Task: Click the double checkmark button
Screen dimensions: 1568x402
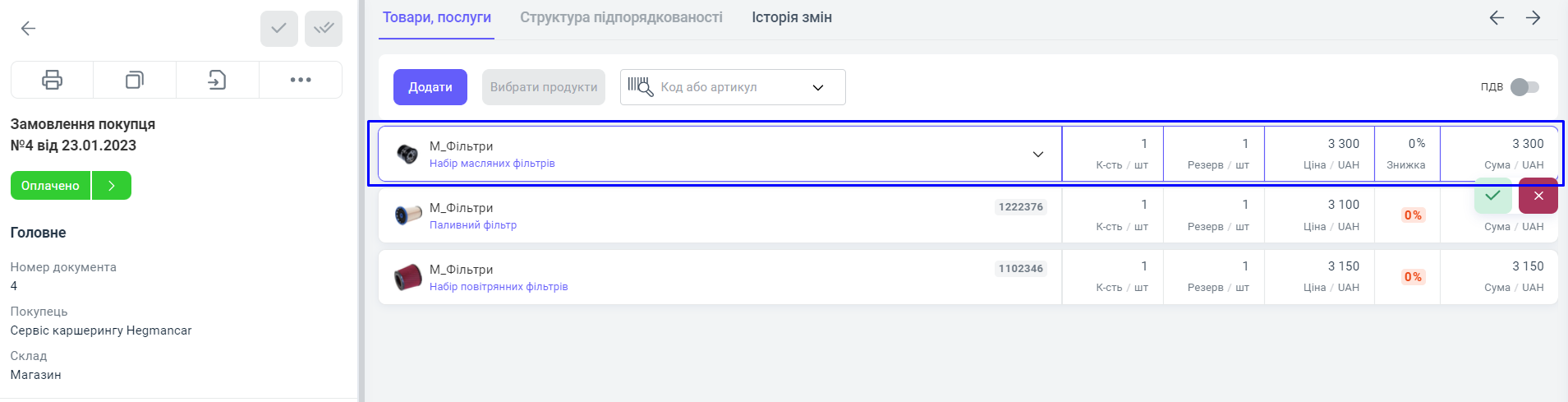Action: click(324, 29)
